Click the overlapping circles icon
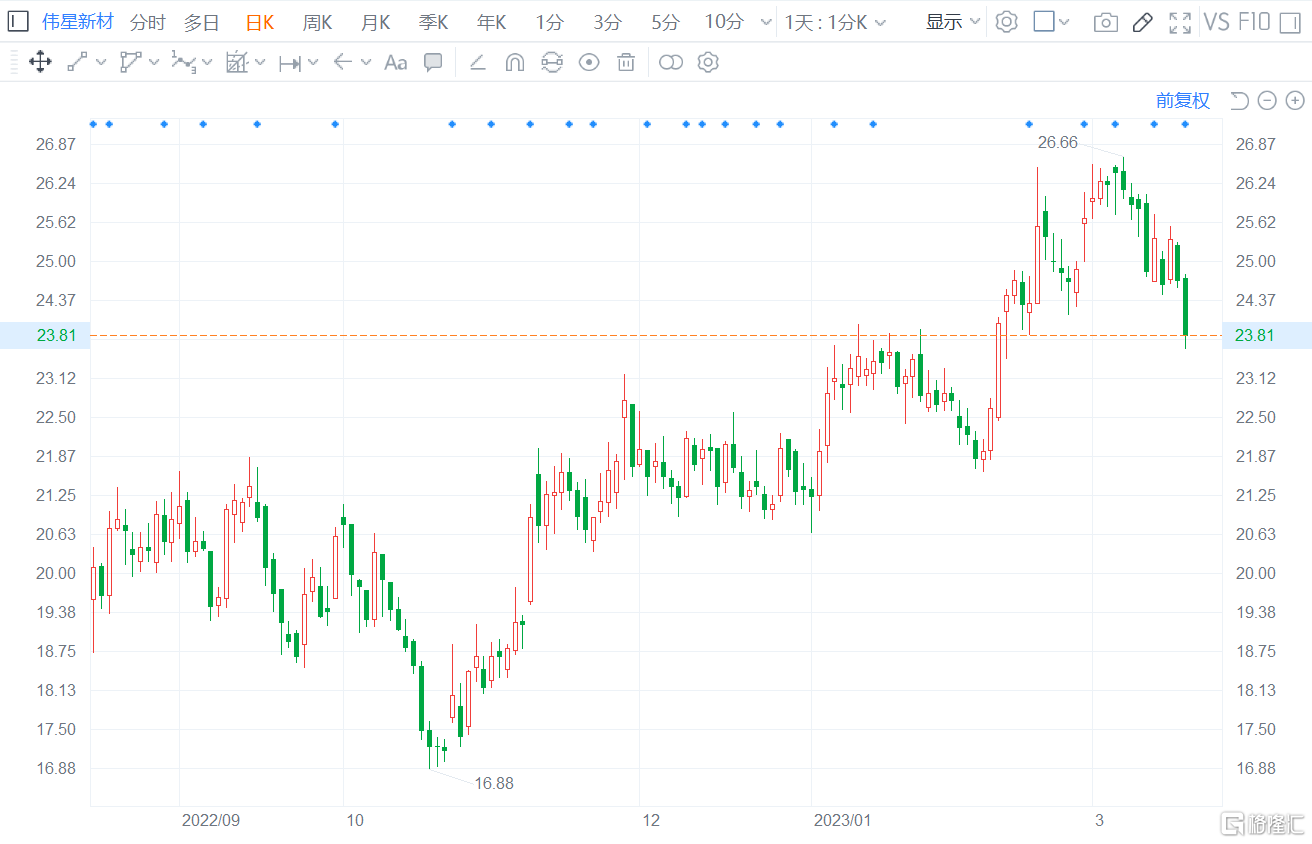 (x=671, y=62)
